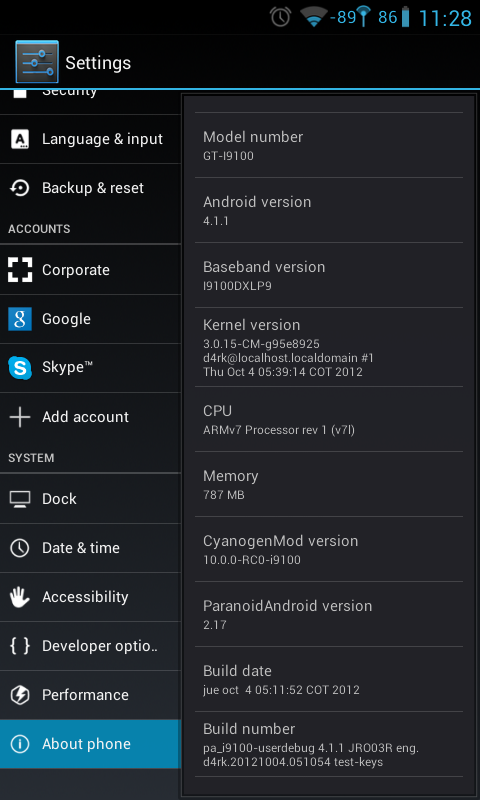Tap the Backup & reset icon

(x=20, y=188)
